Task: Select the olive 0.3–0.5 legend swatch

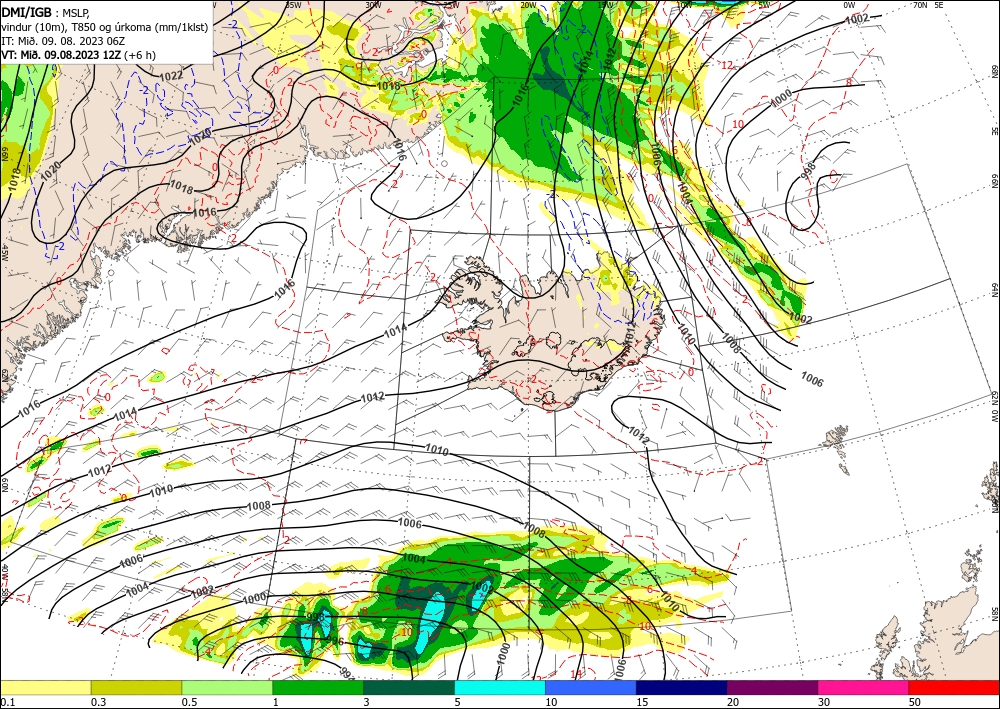Action: click(x=136, y=687)
